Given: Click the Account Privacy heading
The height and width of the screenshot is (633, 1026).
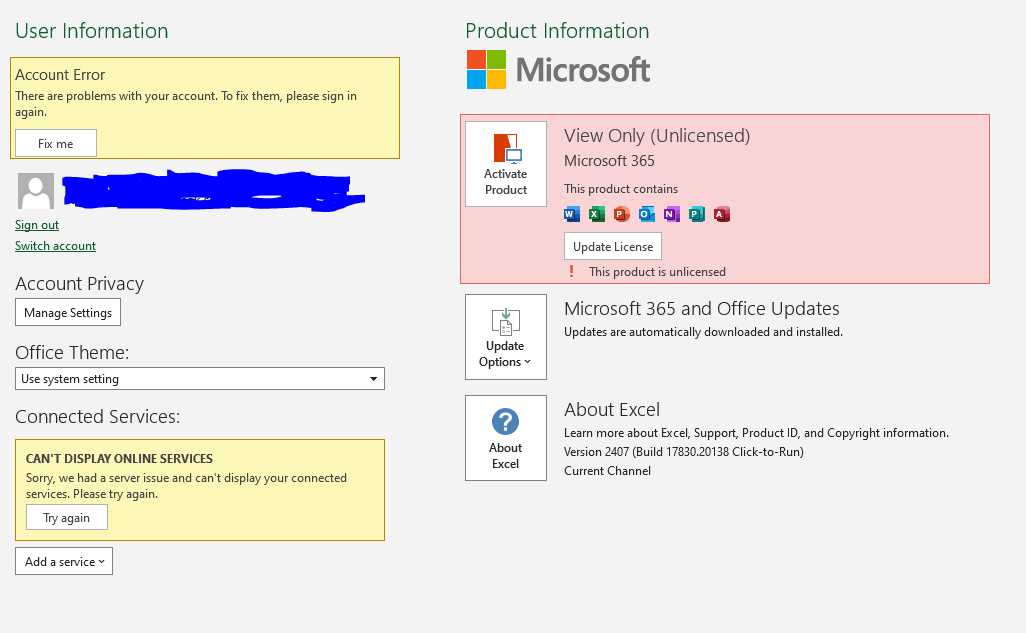Looking at the screenshot, I should click(79, 283).
